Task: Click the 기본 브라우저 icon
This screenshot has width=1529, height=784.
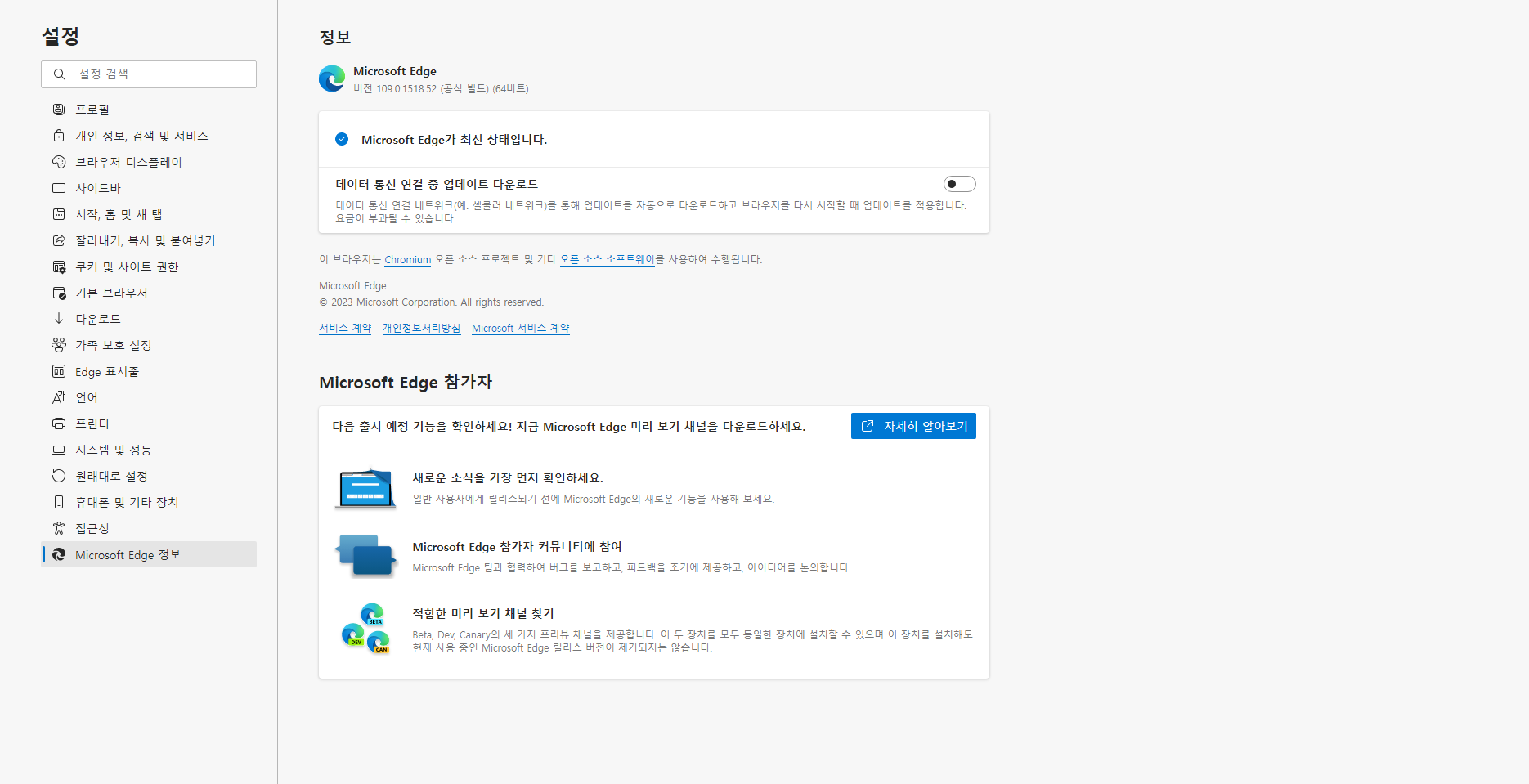Action: pyautogui.click(x=59, y=293)
